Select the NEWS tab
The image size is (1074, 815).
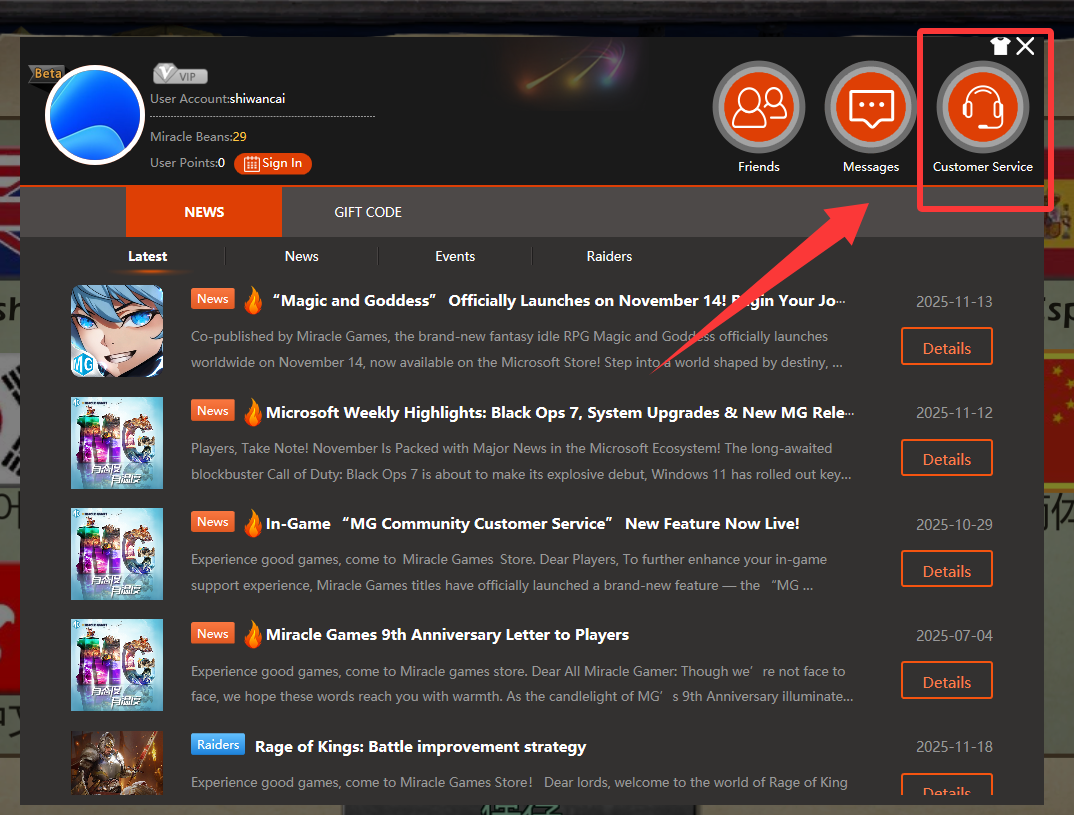click(204, 212)
